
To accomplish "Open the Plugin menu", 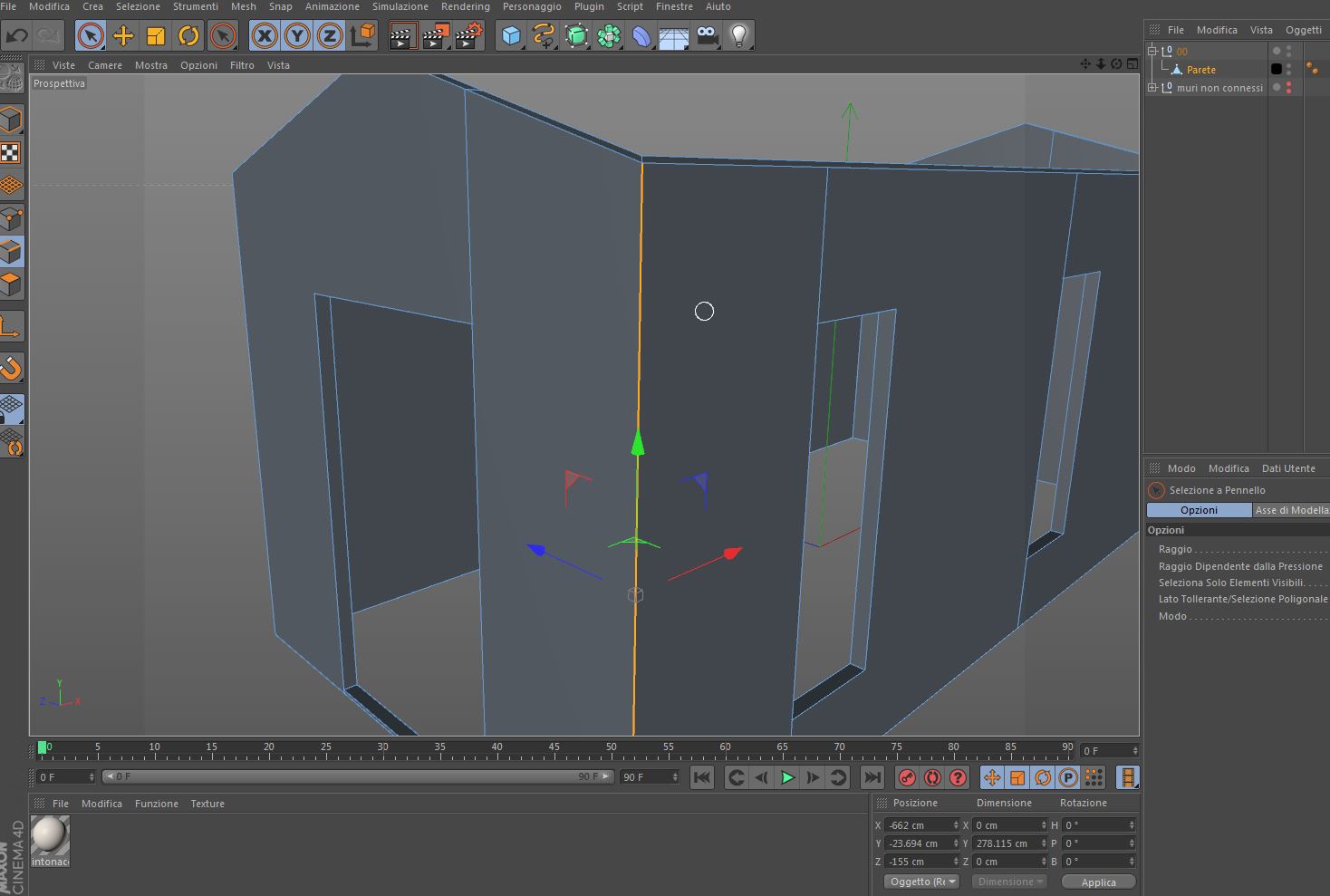I will click(589, 6).
